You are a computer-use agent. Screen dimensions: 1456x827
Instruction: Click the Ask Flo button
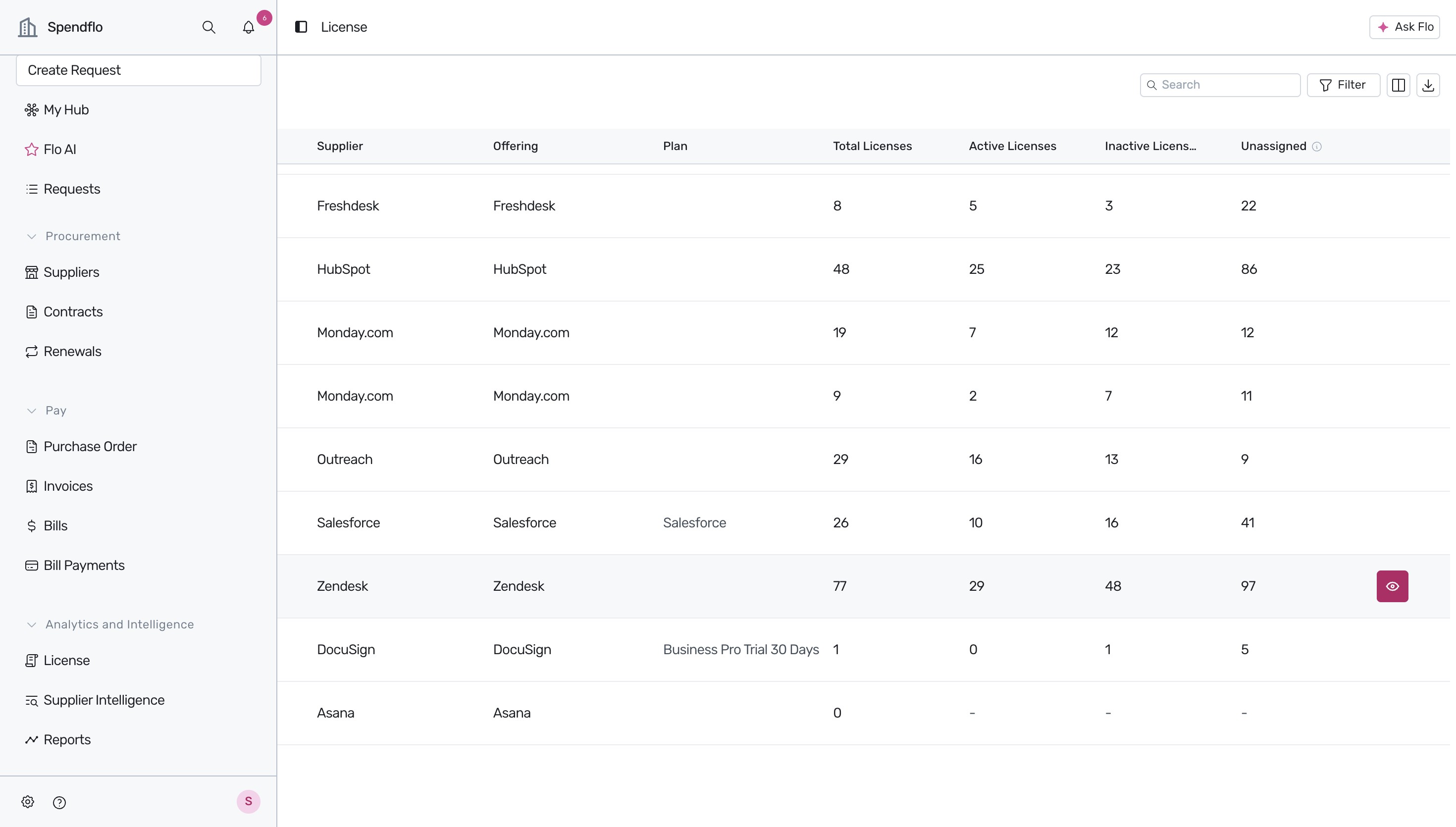[1404, 27]
